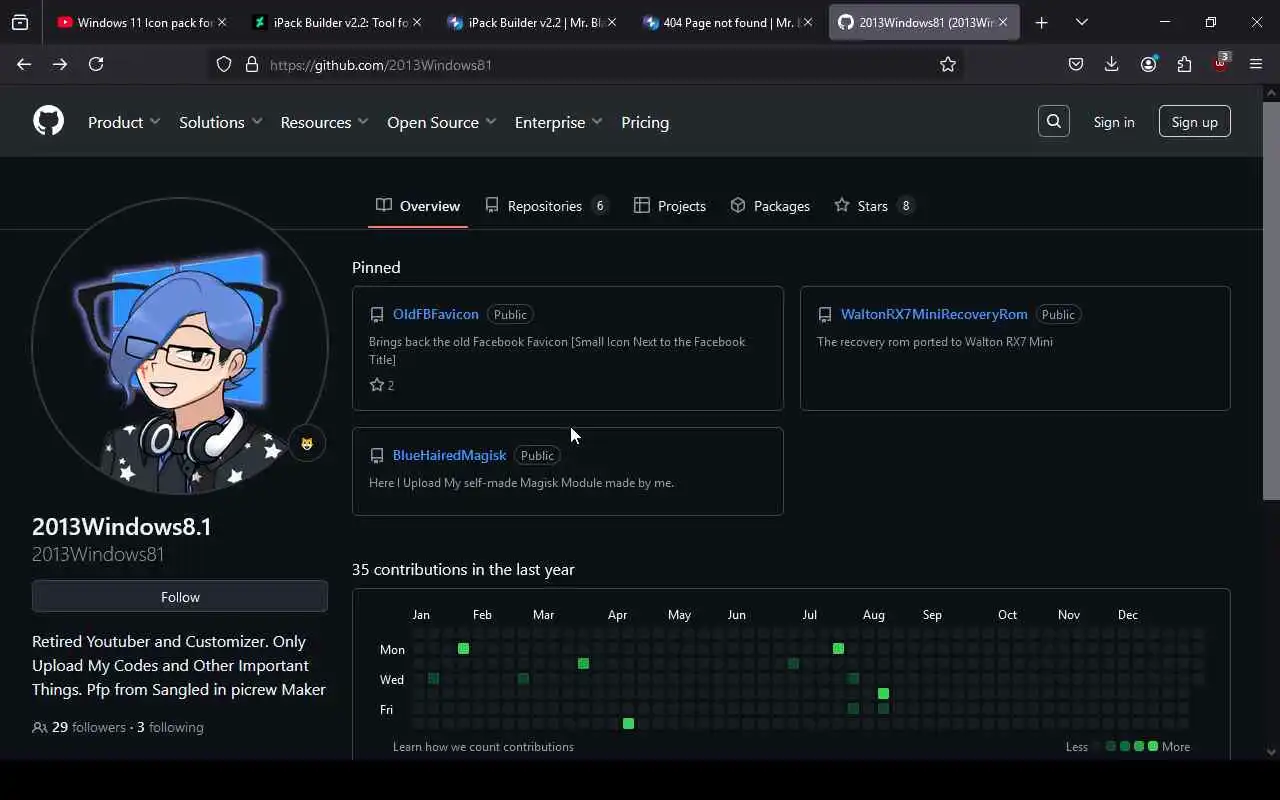Close the Windows 11 Icon pack tab

pos(222,22)
